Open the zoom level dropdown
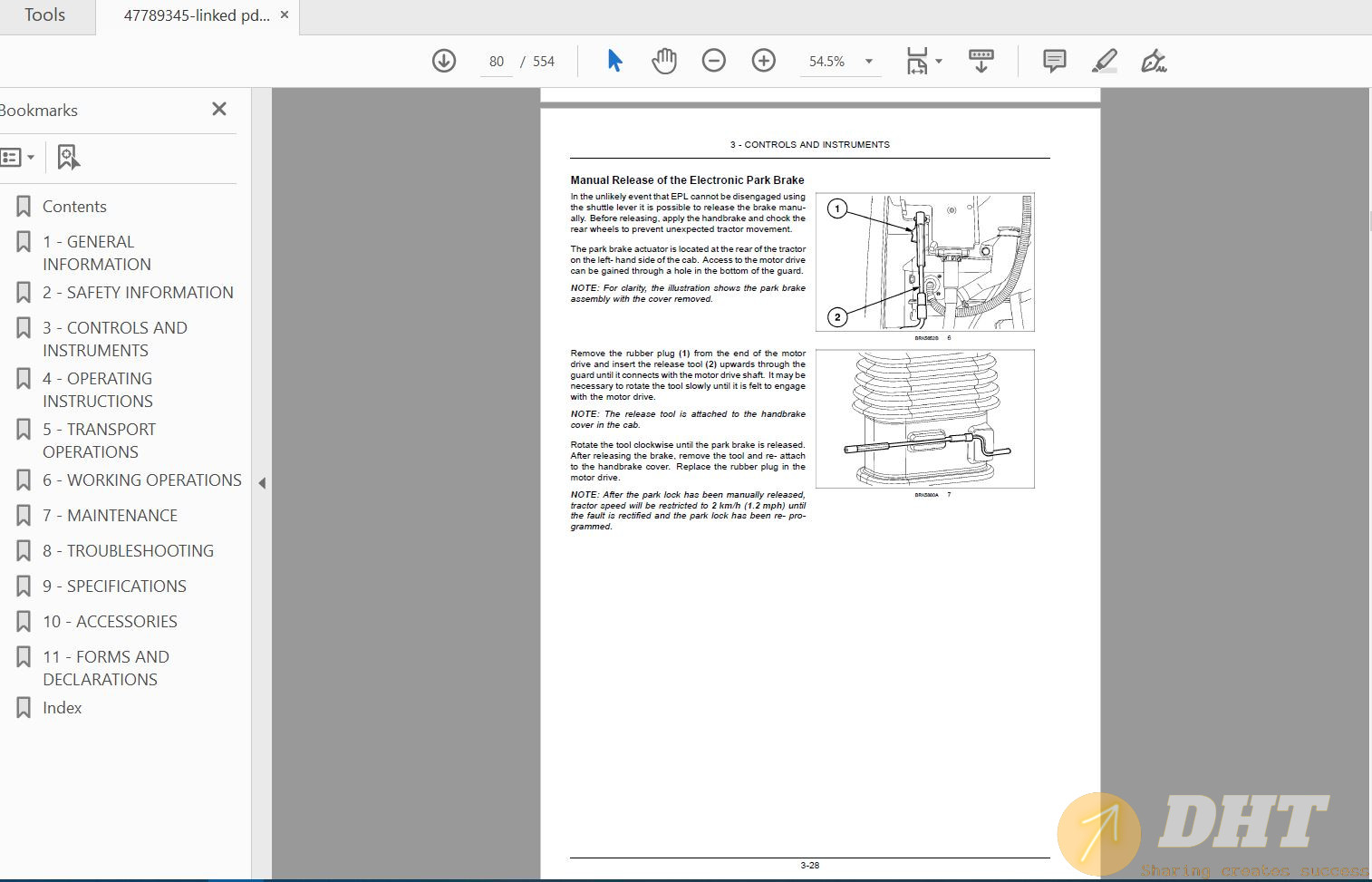Viewport: 1372px width, 882px height. point(869,61)
